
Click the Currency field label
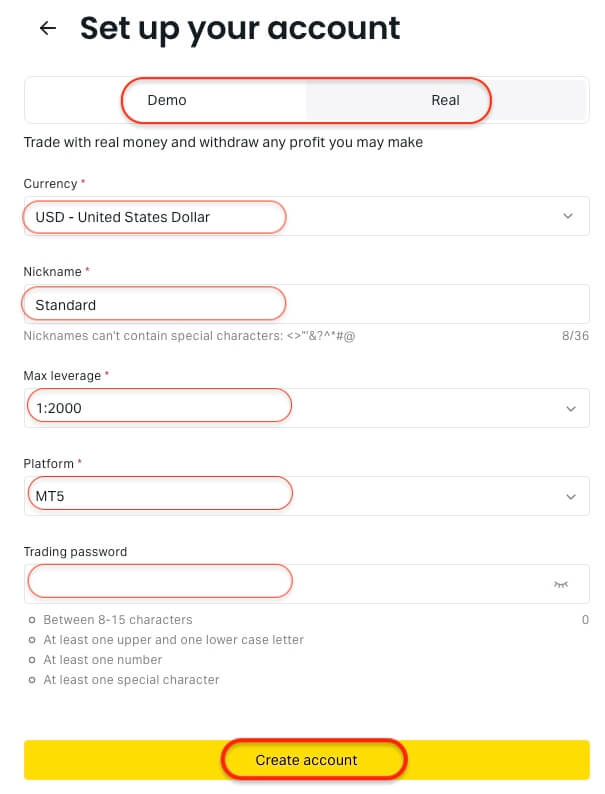[x=50, y=184]
